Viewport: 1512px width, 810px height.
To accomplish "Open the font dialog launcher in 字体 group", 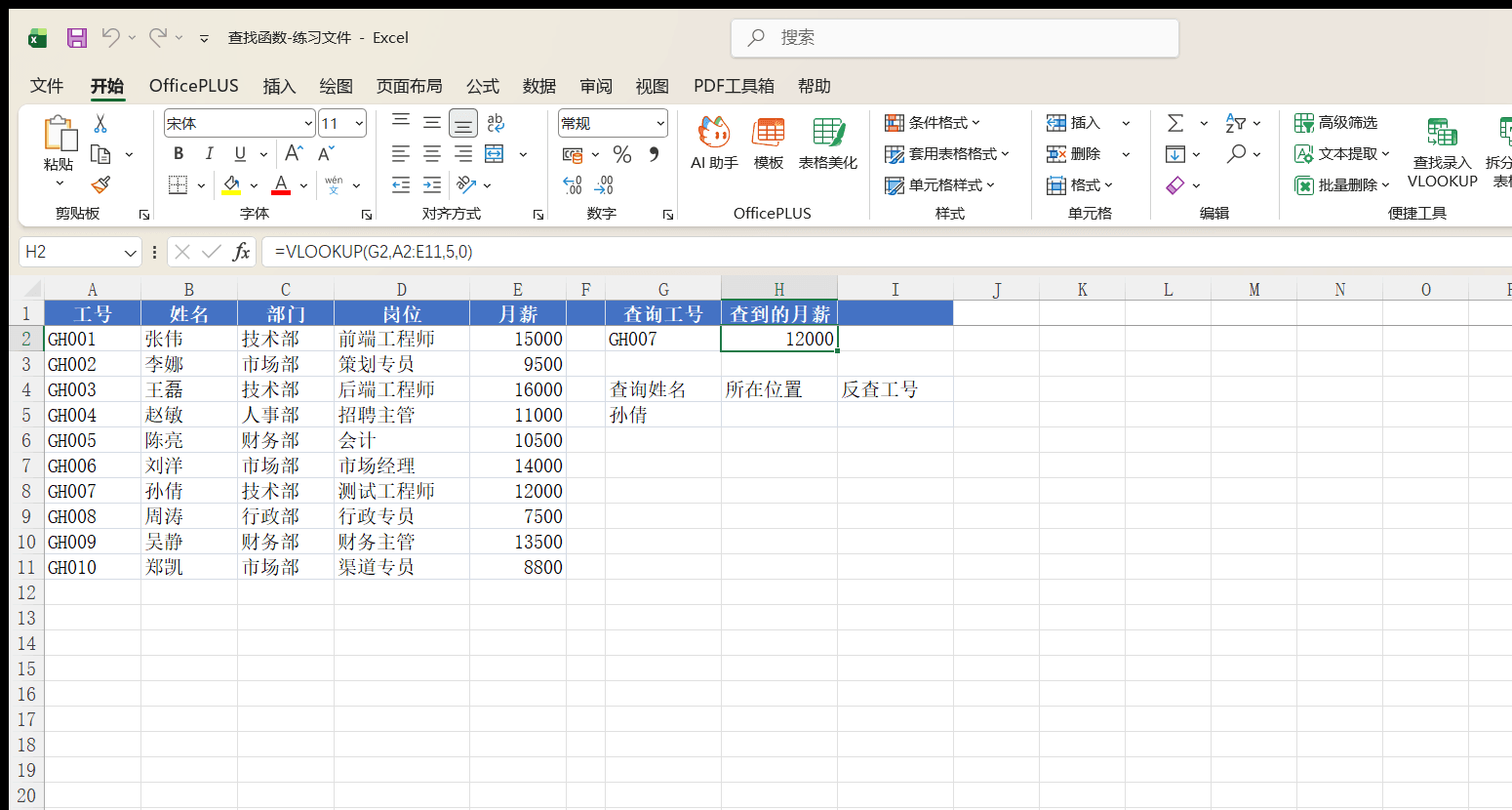I will tap(367, 214).
